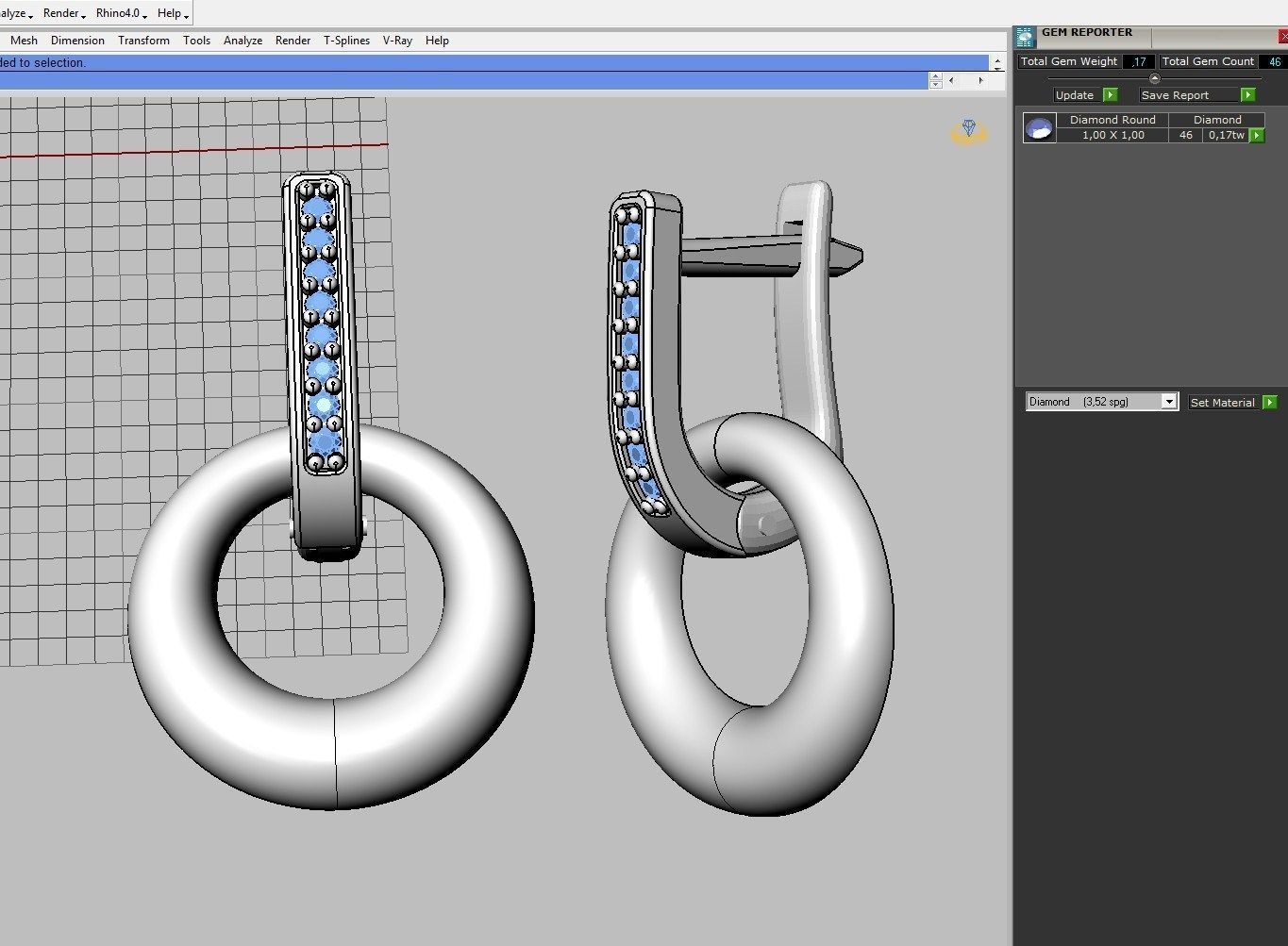
Task: Click the green arrow next to Set Material
Action: pyautogui.click(x=1270, y=403)
